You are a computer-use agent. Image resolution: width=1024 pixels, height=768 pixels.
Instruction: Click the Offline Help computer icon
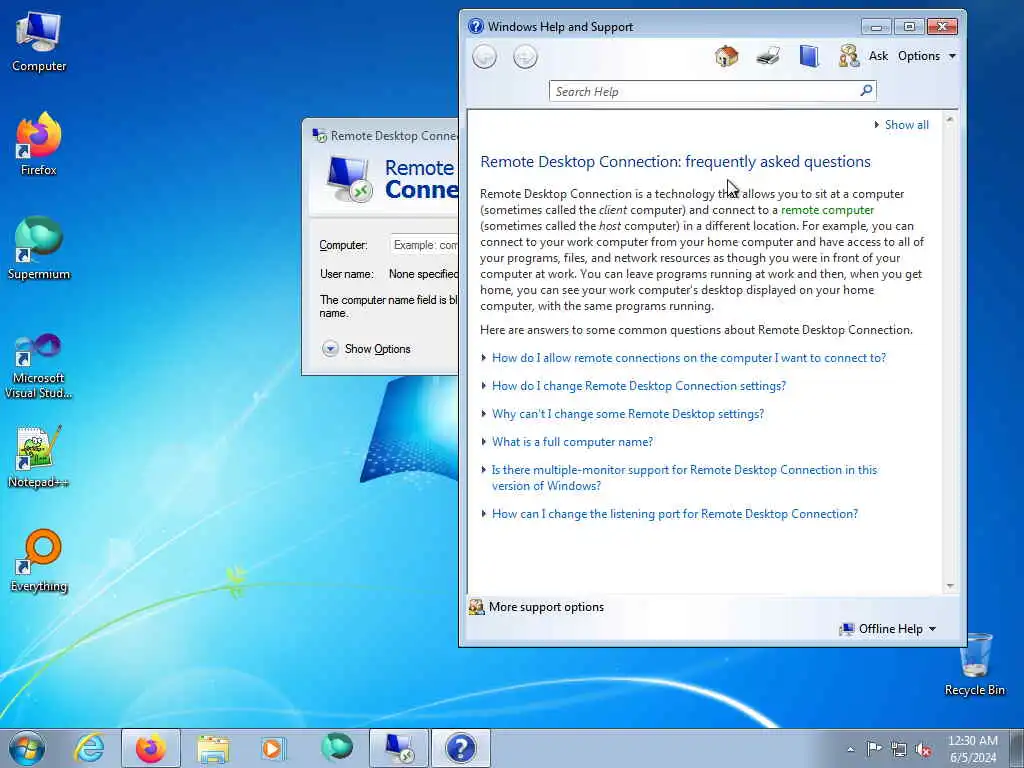tap(846, 629)
